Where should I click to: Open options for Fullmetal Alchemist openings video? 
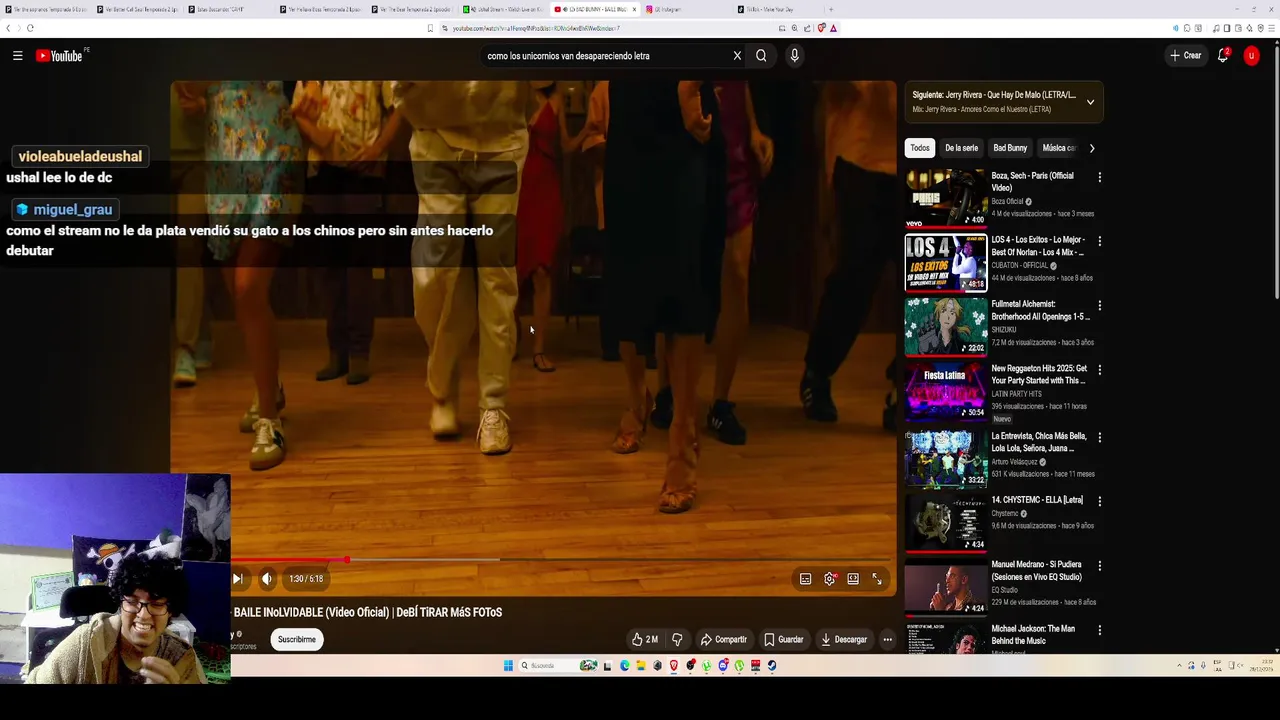pos(1099,305)
